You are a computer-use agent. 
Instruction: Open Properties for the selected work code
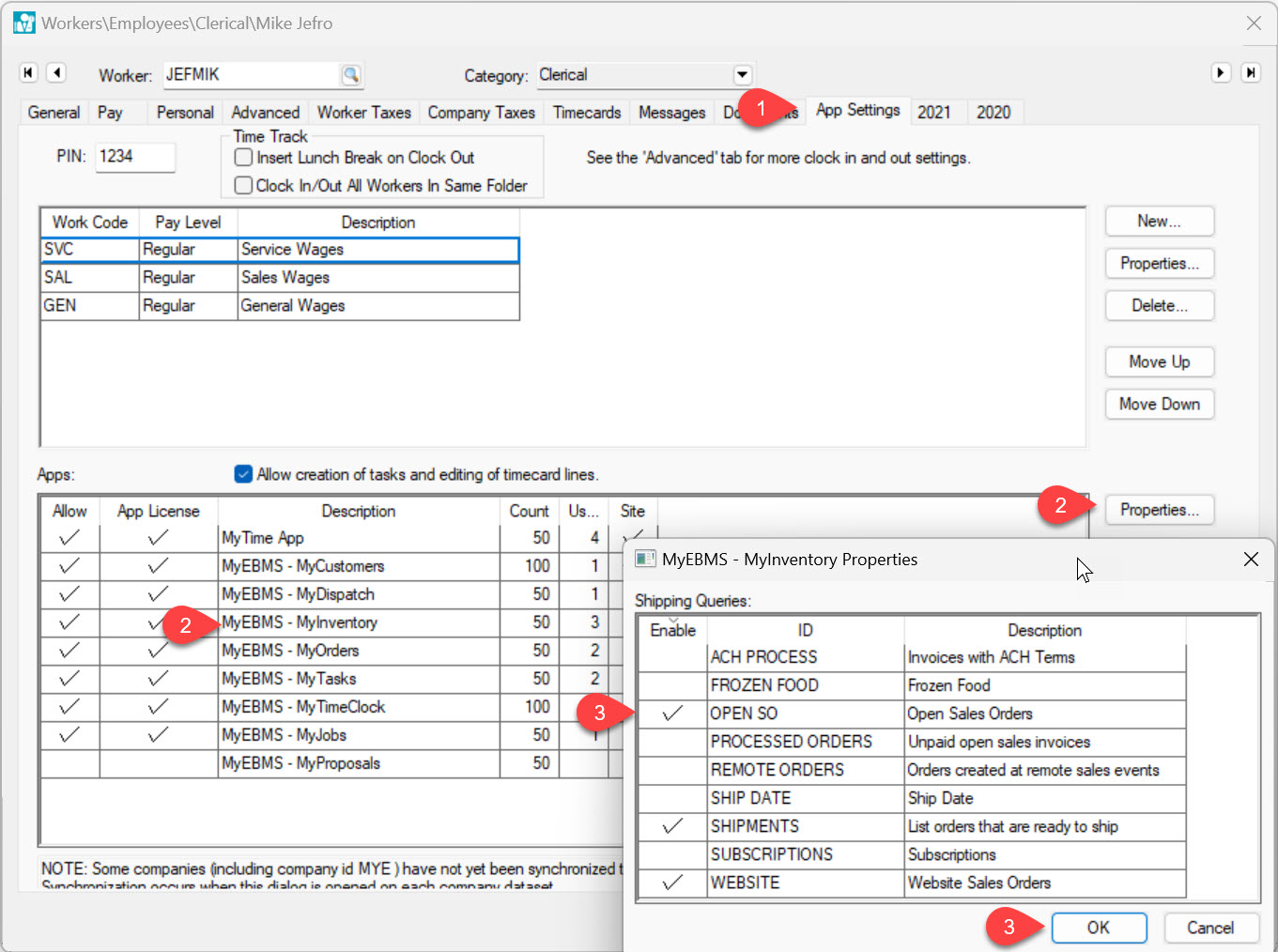coord(1160,263)
